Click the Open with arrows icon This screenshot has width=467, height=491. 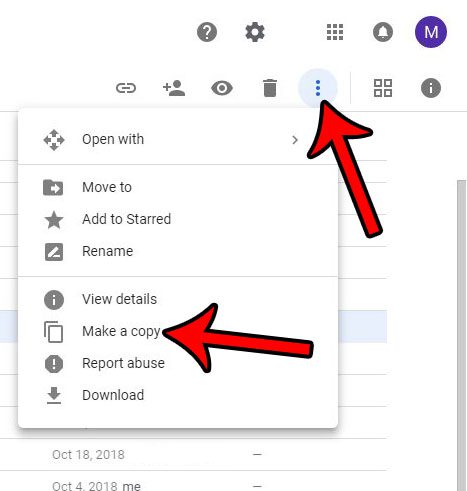54,140
